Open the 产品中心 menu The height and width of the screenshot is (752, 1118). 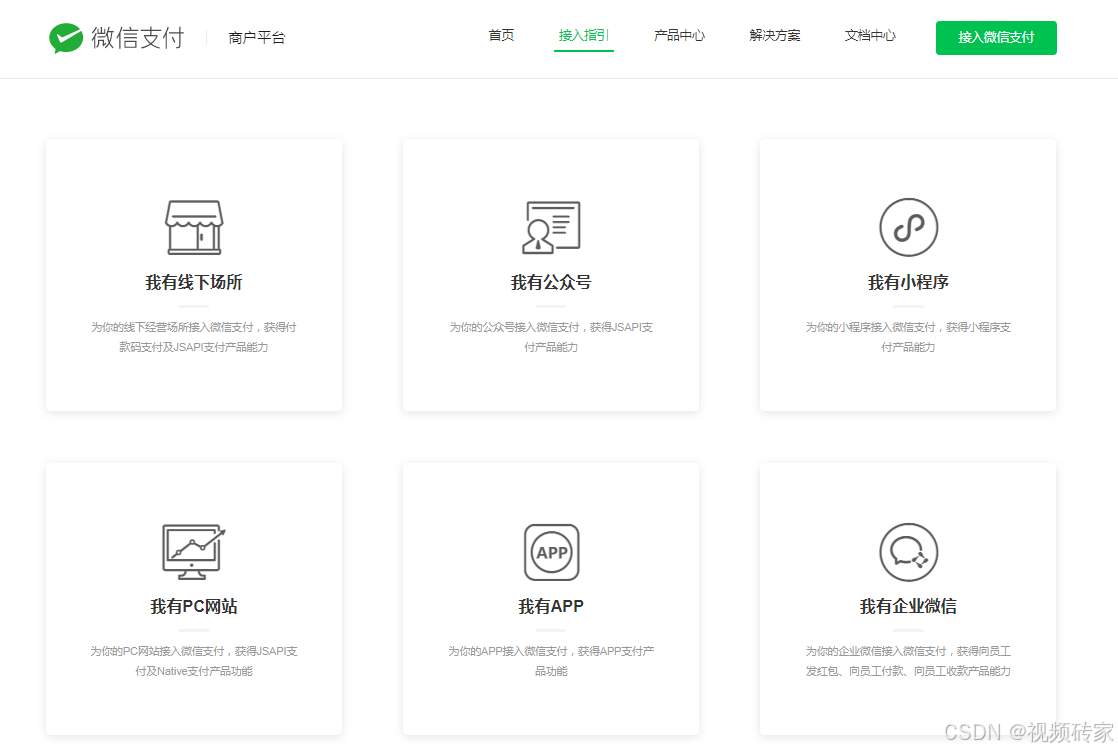click(679, 36)
